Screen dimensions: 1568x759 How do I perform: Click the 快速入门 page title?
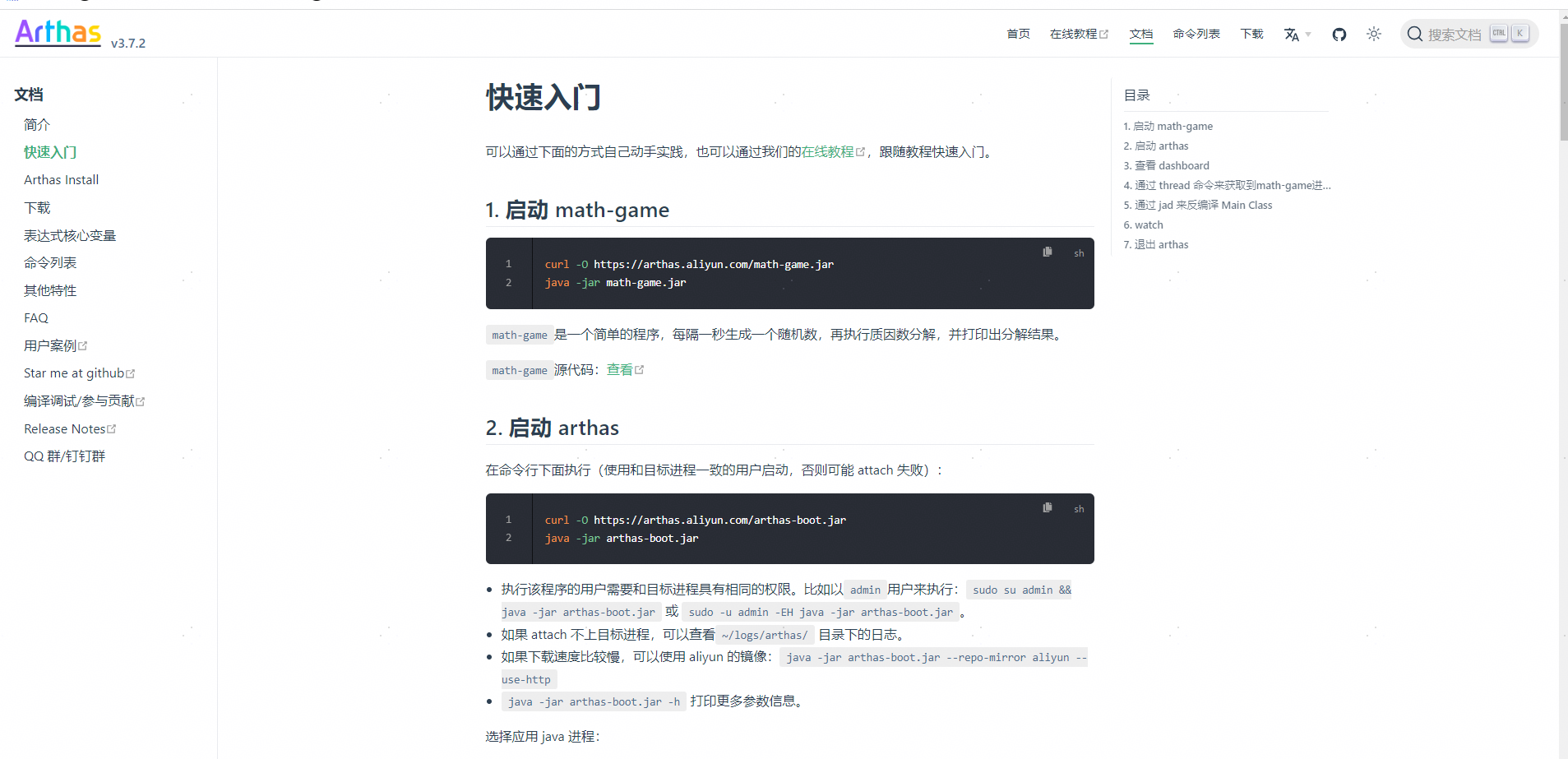pyautogui.click(x=543, y=97)
